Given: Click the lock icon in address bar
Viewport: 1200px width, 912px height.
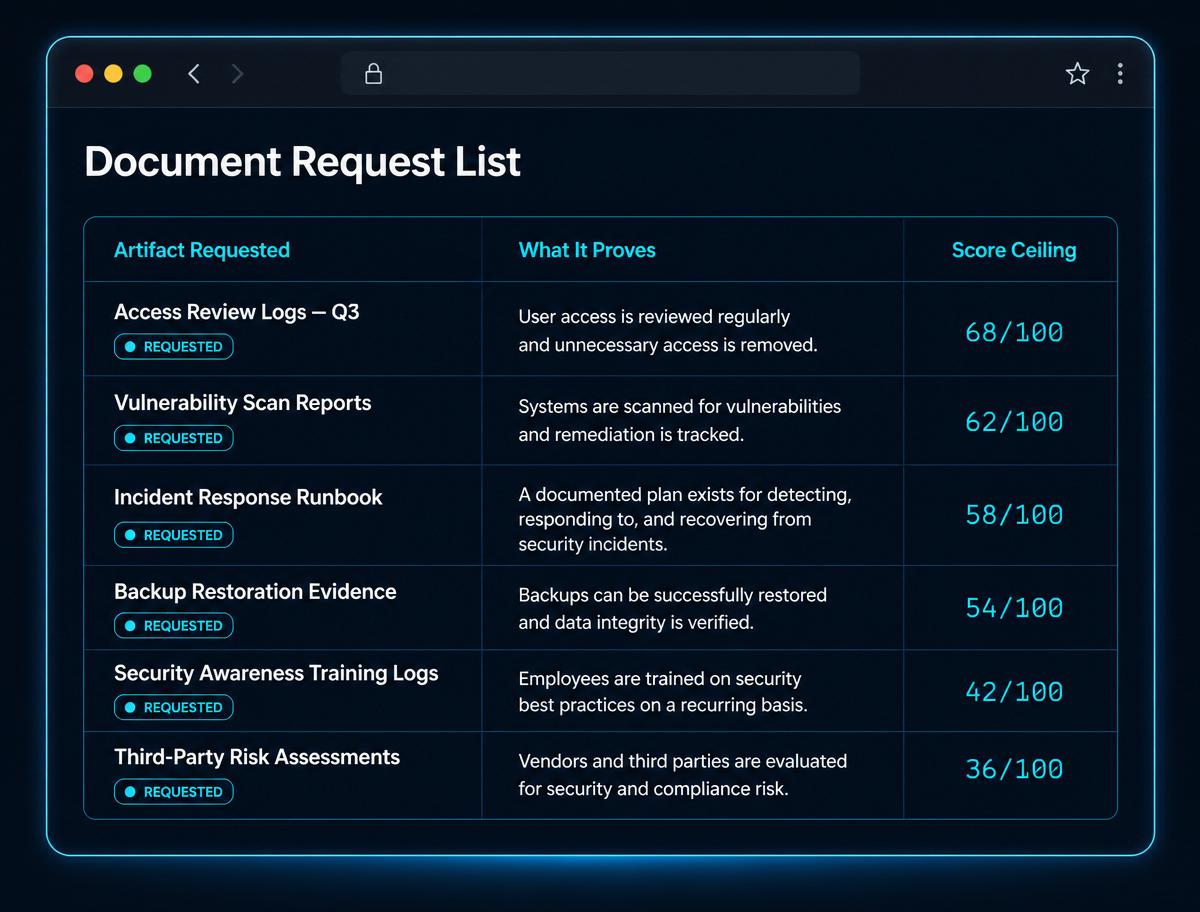Looking at the screenshot, I should pos(373,73).
